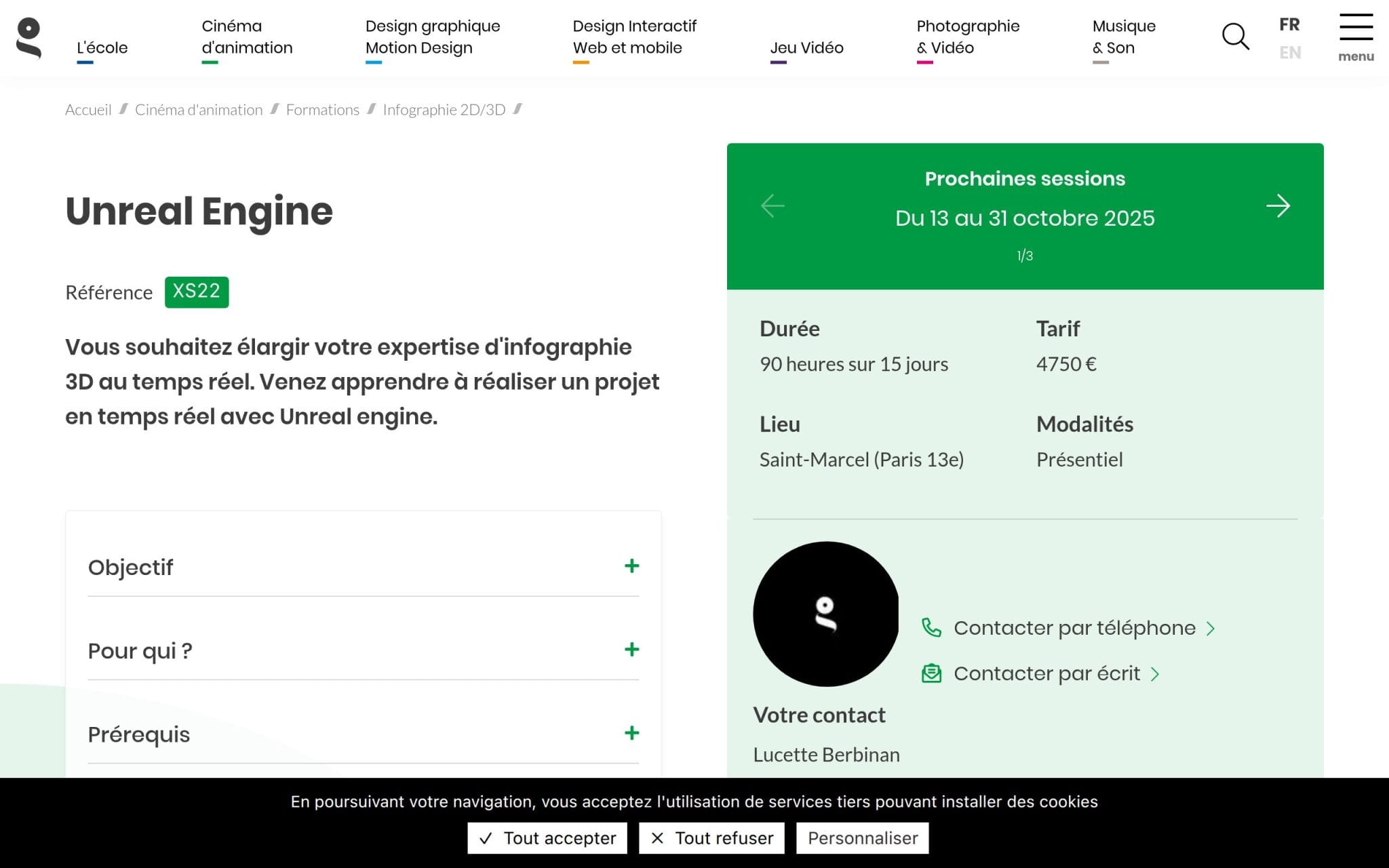Click the session date Du 13 au 31 octobre 2025
The image size is (1389, 868).
1025,218
